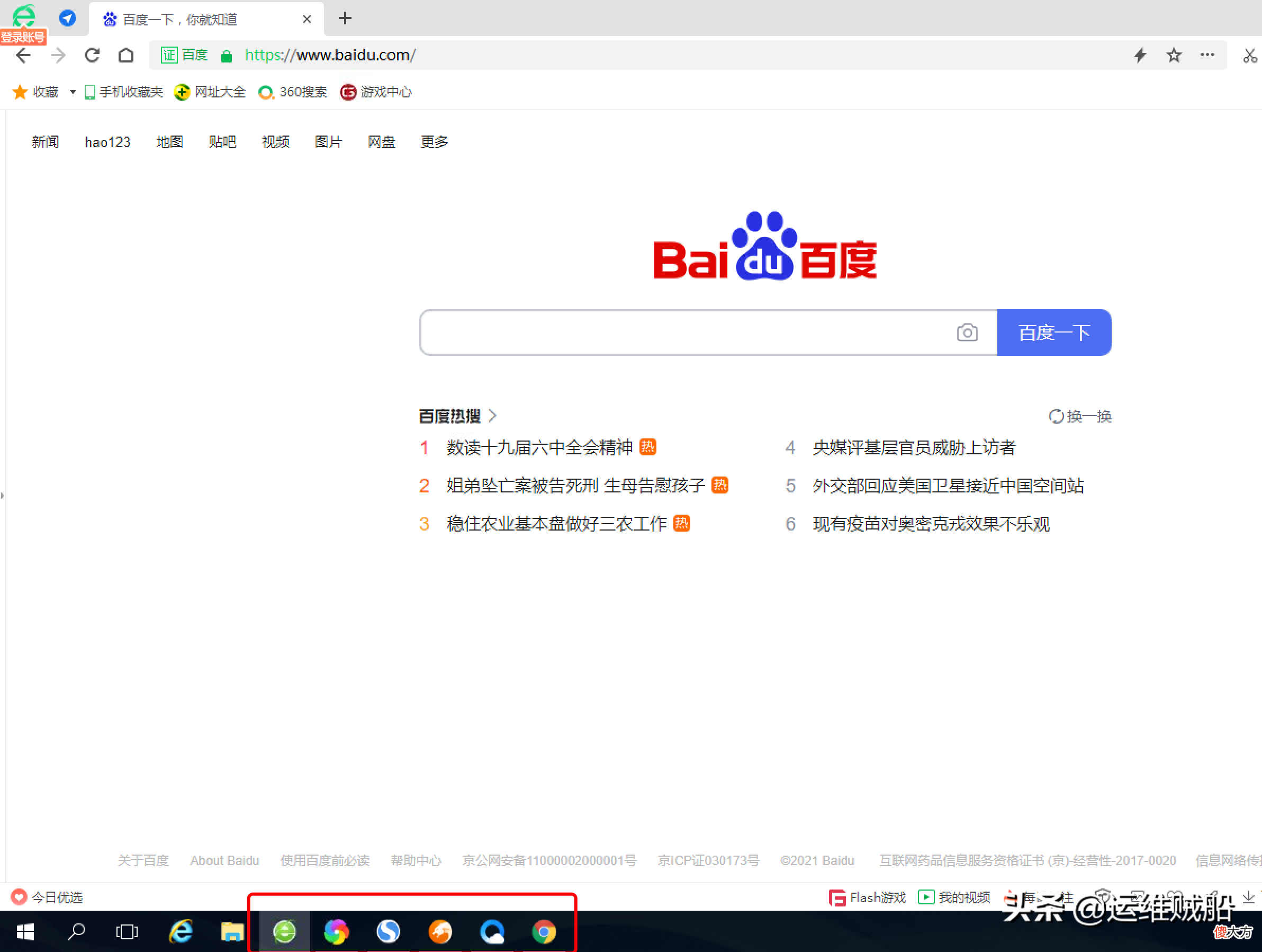Open footer link 京ICP证030173号
The height and width of the screenshot is (952, 1262).
coord(709,860)
